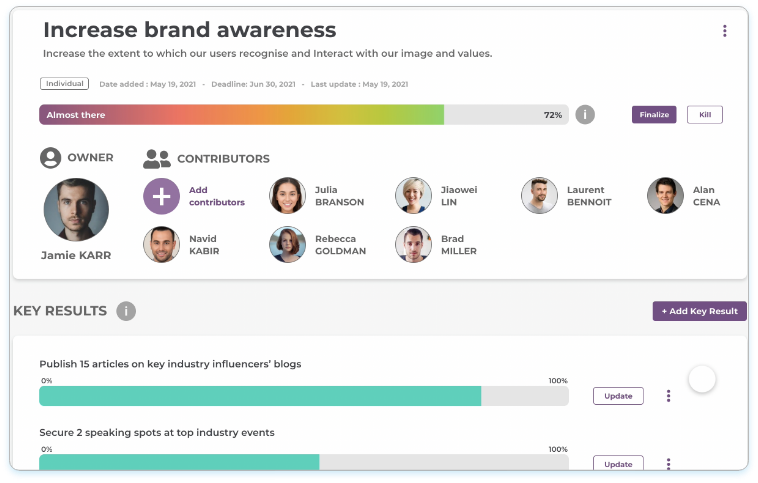Click Laurent Bennoit's profile picture
This screenshot has width=758, height=483.
(x=539, y=195)
